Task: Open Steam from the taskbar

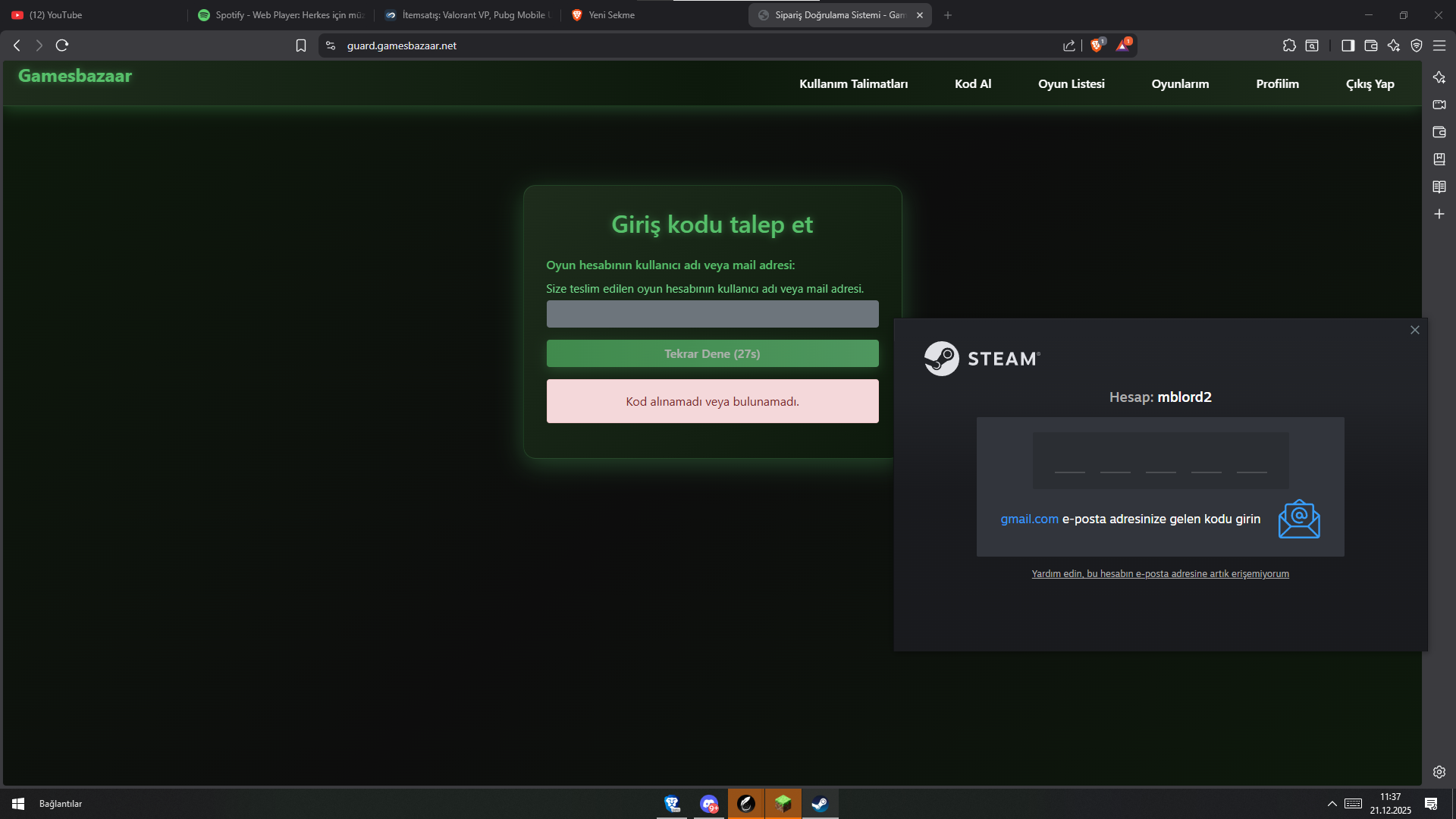Action: click(820, 804)
